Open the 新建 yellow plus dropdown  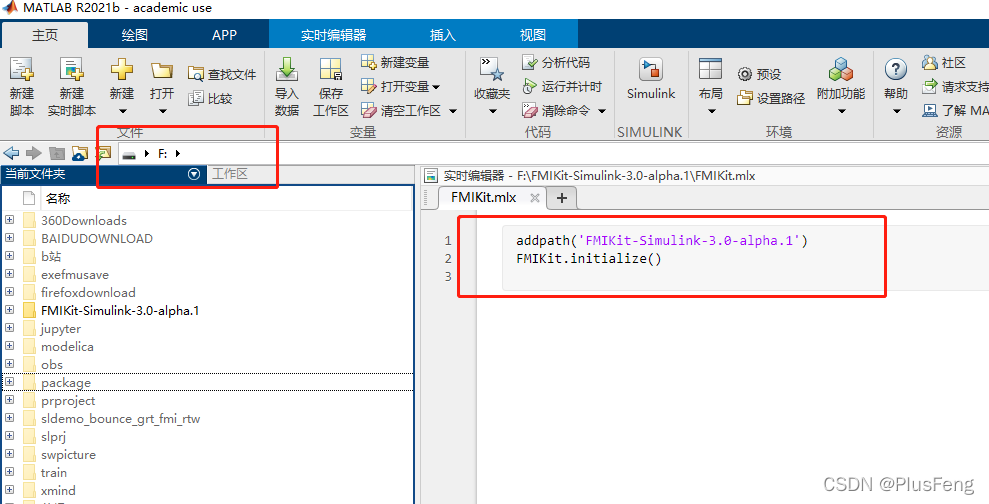pyautogui.click(x=122, y=112)
